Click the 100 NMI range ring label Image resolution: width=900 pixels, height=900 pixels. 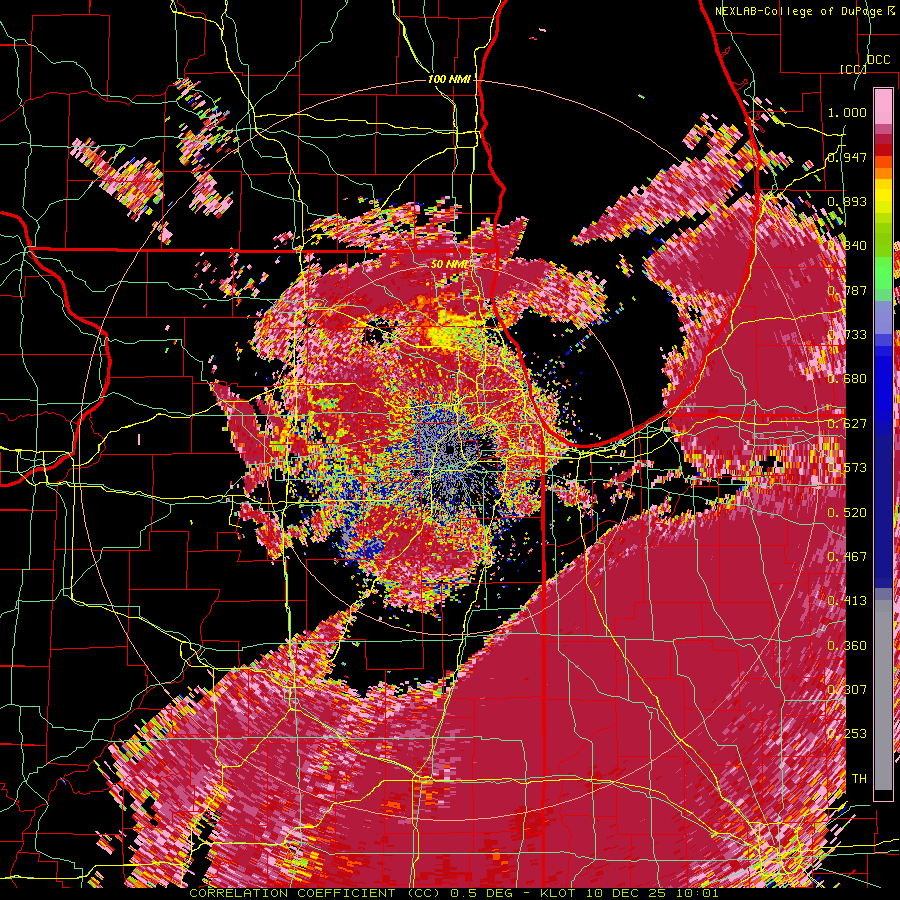coord(449,79)
